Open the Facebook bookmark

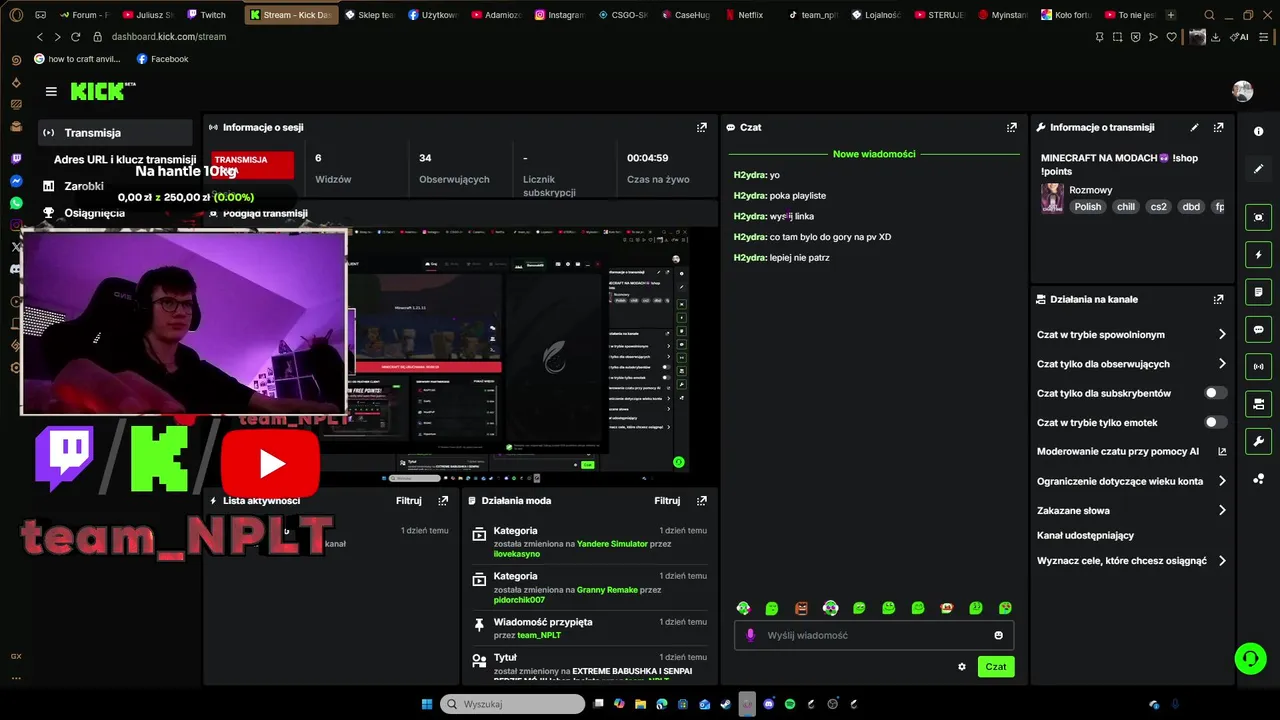(x=162, y=59)
